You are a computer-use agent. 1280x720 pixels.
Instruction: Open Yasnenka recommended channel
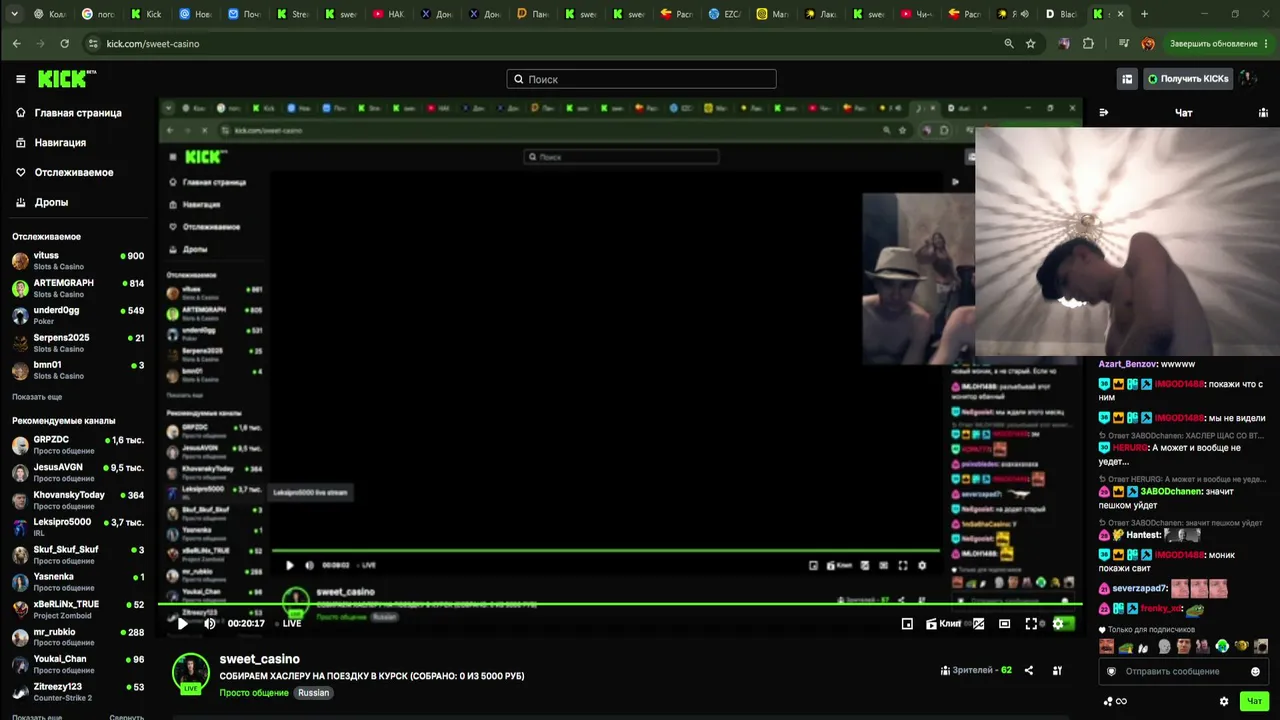click(78, 582)
